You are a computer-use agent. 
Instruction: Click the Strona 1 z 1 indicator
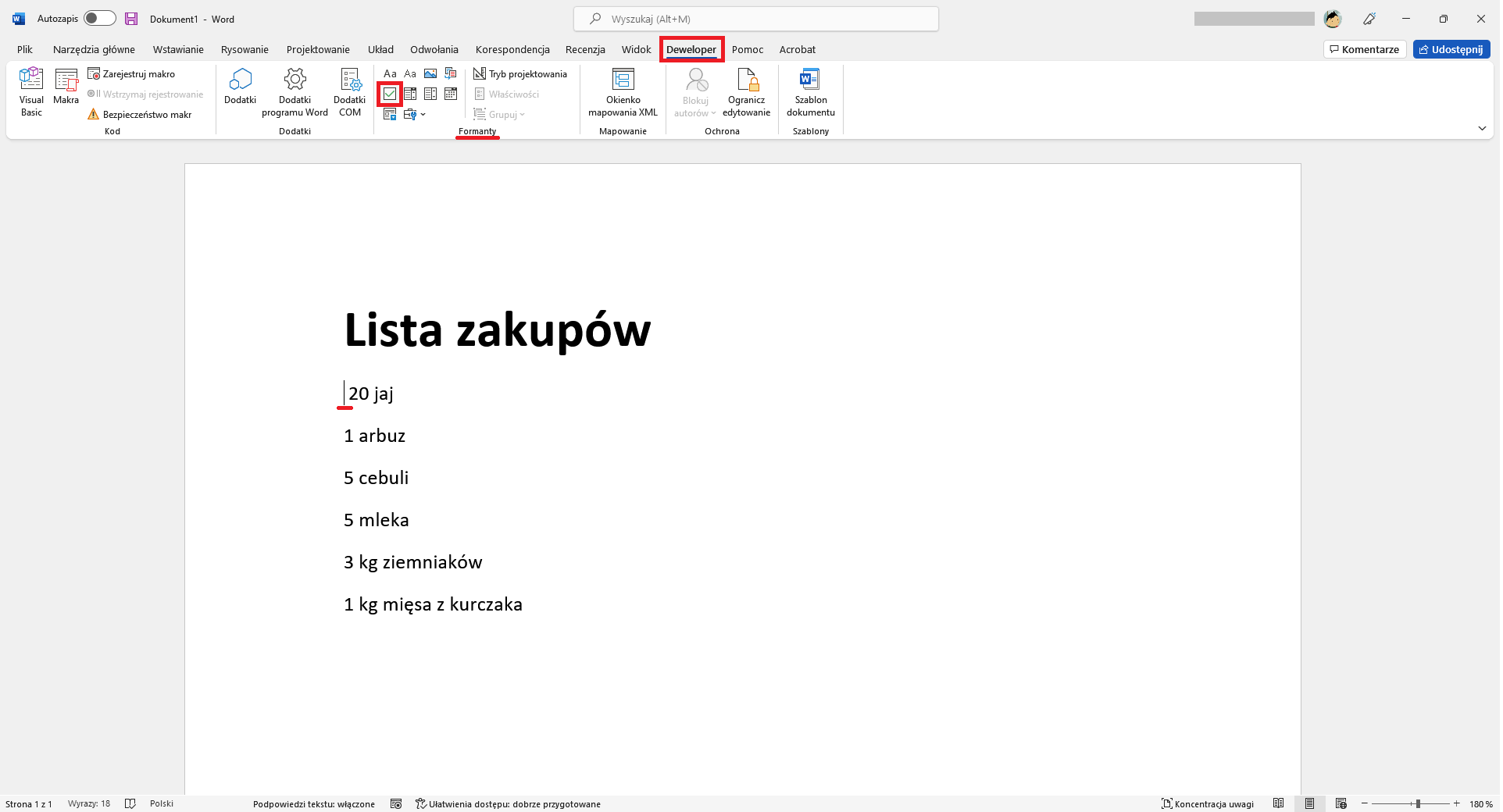click(x=29, y=803)
